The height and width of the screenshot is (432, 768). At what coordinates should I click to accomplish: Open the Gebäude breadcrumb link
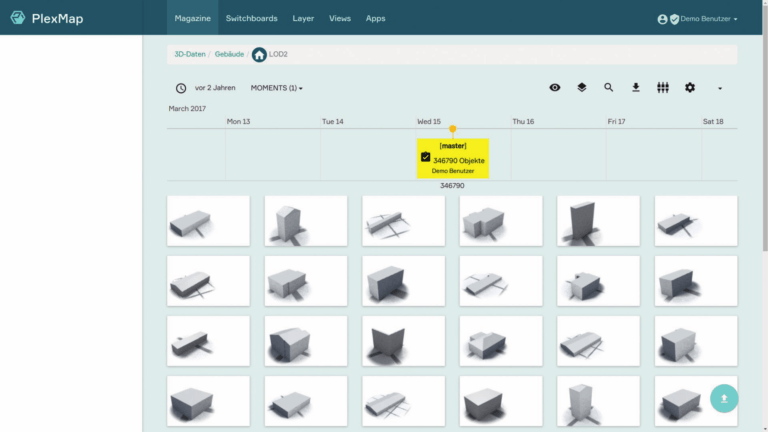point(229,55)
